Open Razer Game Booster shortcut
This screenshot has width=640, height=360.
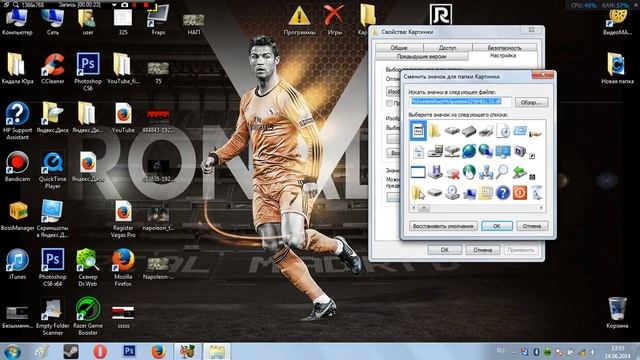88,316
